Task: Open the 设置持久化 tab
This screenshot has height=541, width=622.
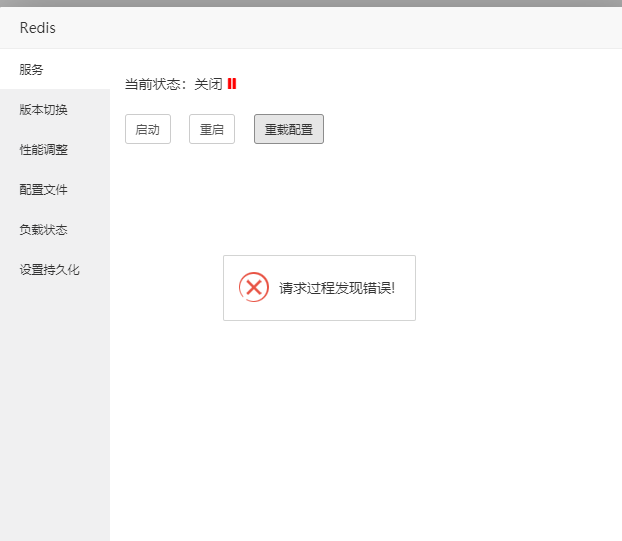Action: pyautogui.click(x=55, y=270)
